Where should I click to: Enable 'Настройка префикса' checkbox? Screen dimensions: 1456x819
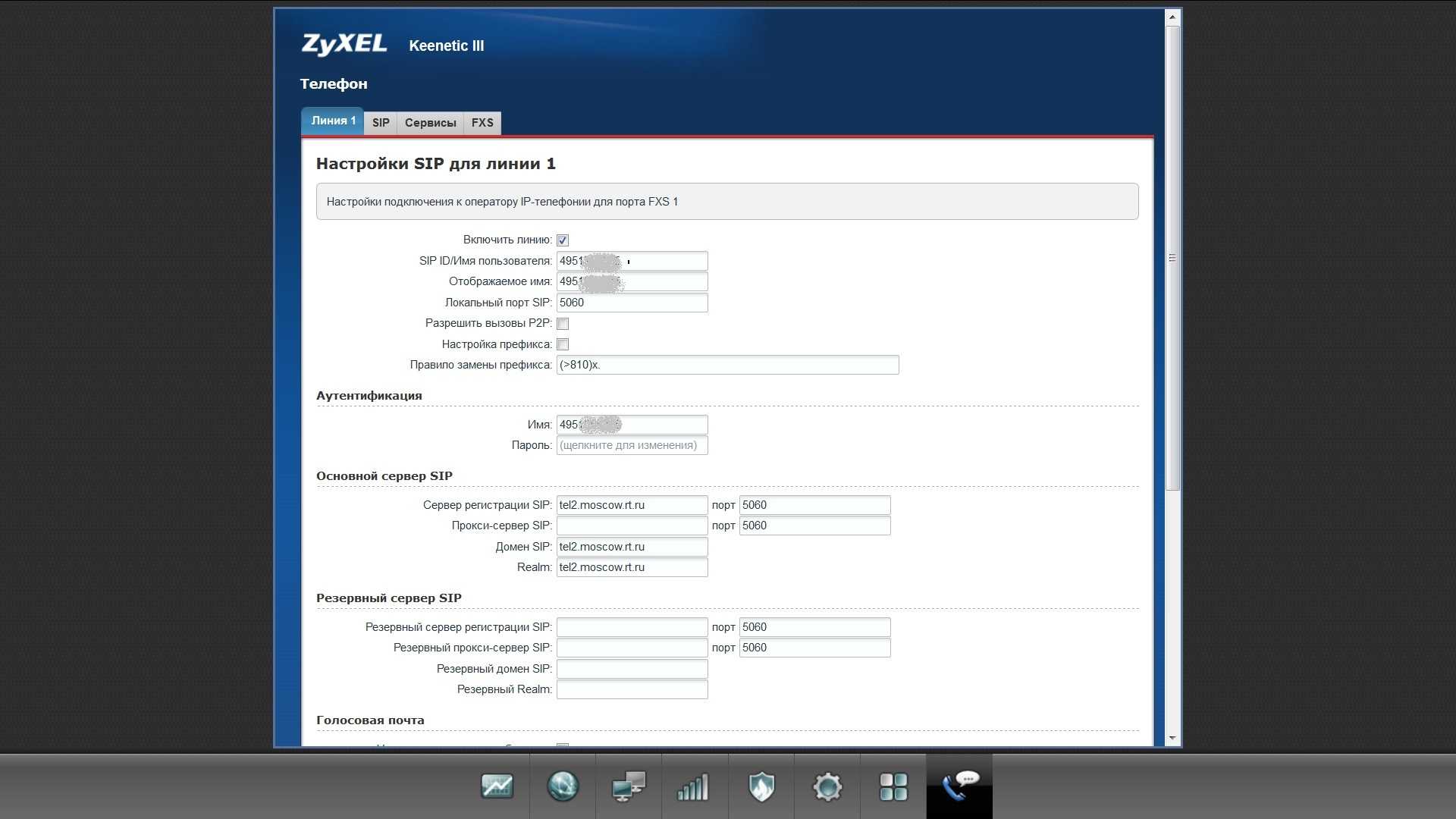click(563, 344)
